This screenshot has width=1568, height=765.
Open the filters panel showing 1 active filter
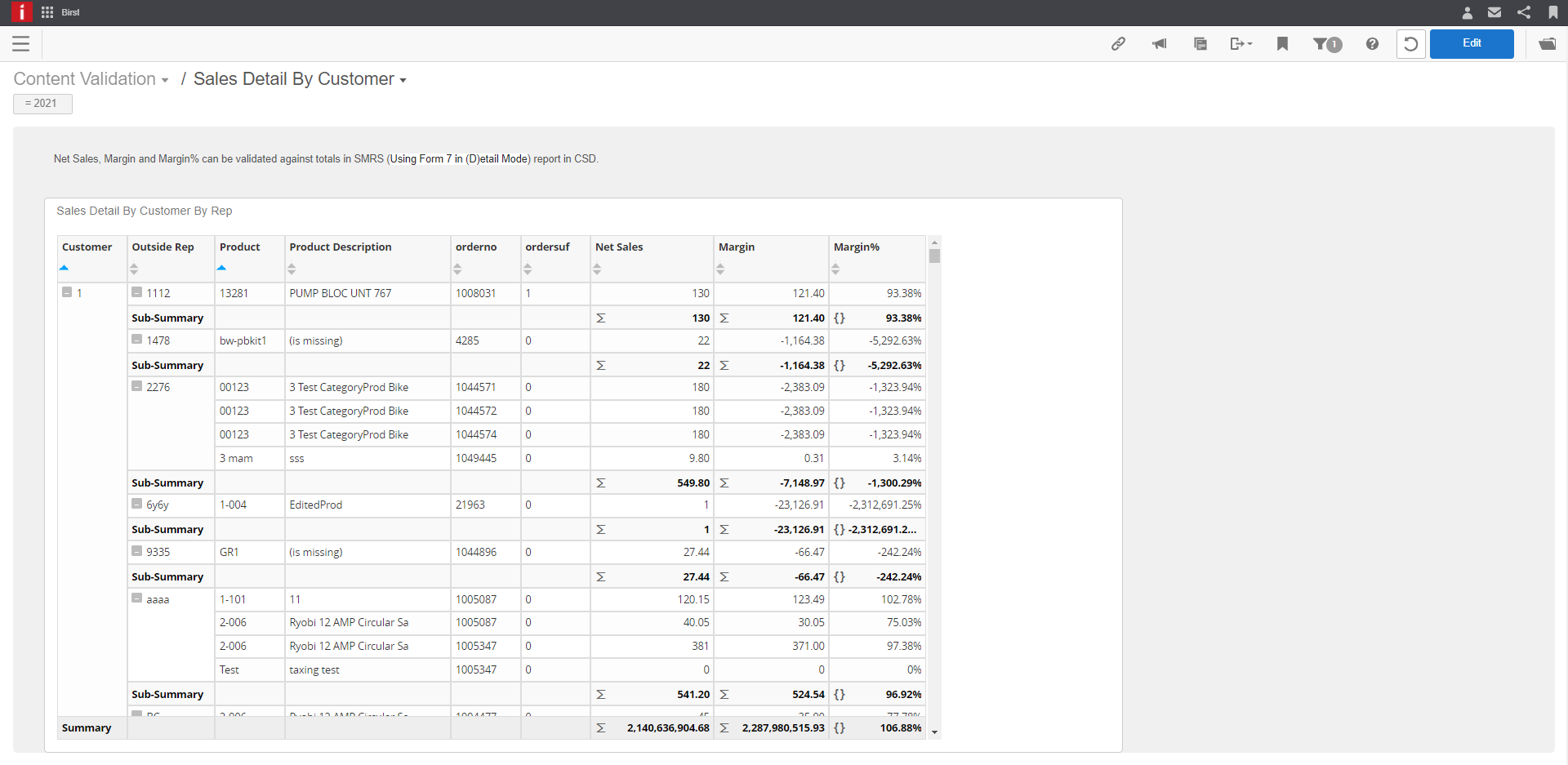tap(1325, 45)
